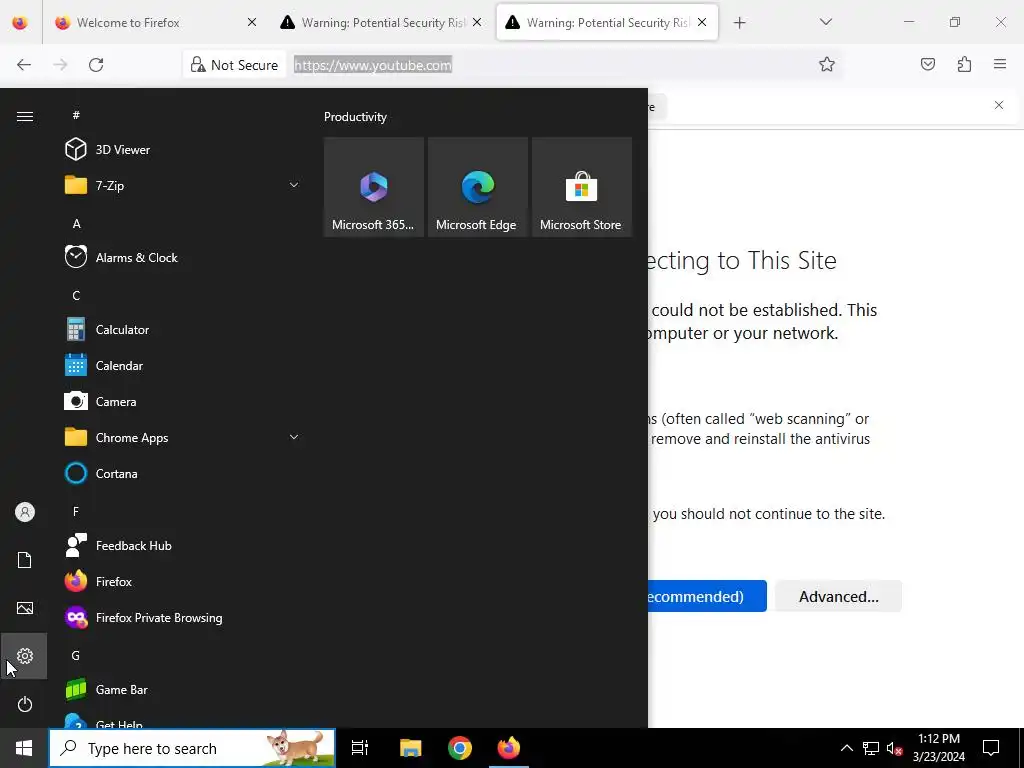Open the Firefox application menu
Viewport: 1024px width, 768px height.
click(1000, 64)
